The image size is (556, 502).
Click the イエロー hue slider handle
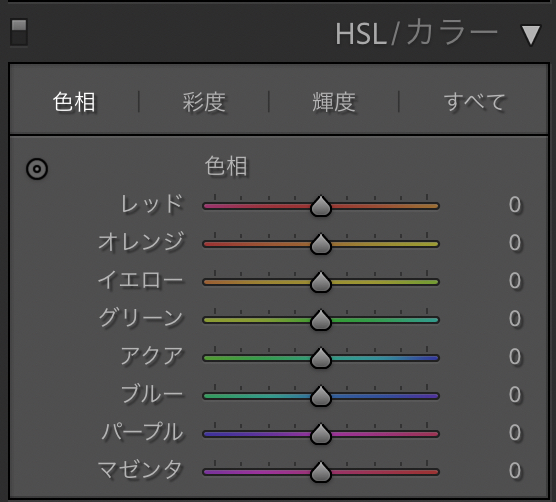point(321,282)
